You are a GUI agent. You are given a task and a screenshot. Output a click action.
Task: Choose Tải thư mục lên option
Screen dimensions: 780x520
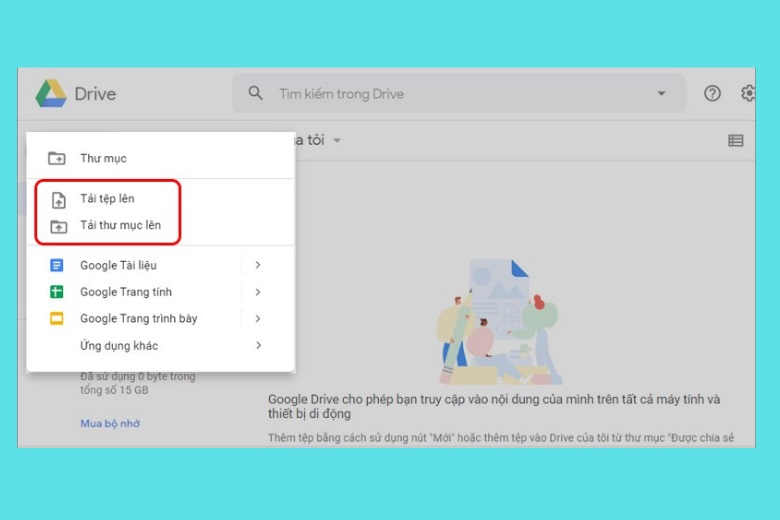(x=161, y=225)
